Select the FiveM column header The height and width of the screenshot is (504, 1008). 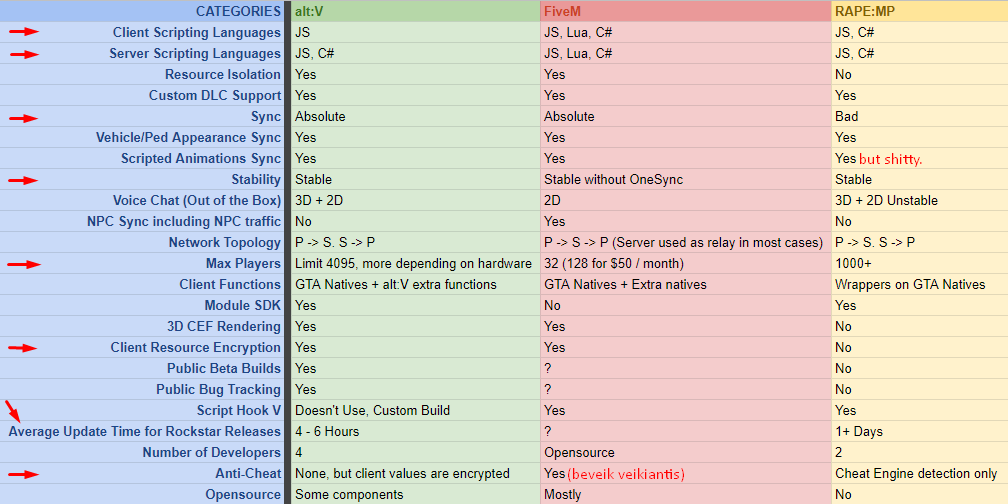click(685, 11)
